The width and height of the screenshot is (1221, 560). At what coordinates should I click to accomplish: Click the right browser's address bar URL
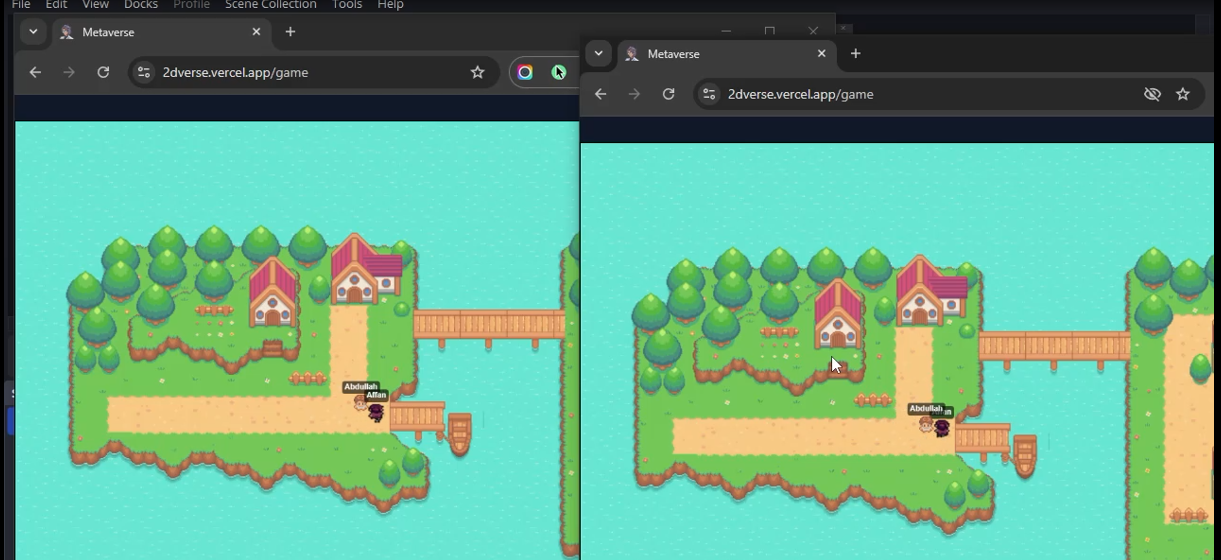tap(800, 94)
